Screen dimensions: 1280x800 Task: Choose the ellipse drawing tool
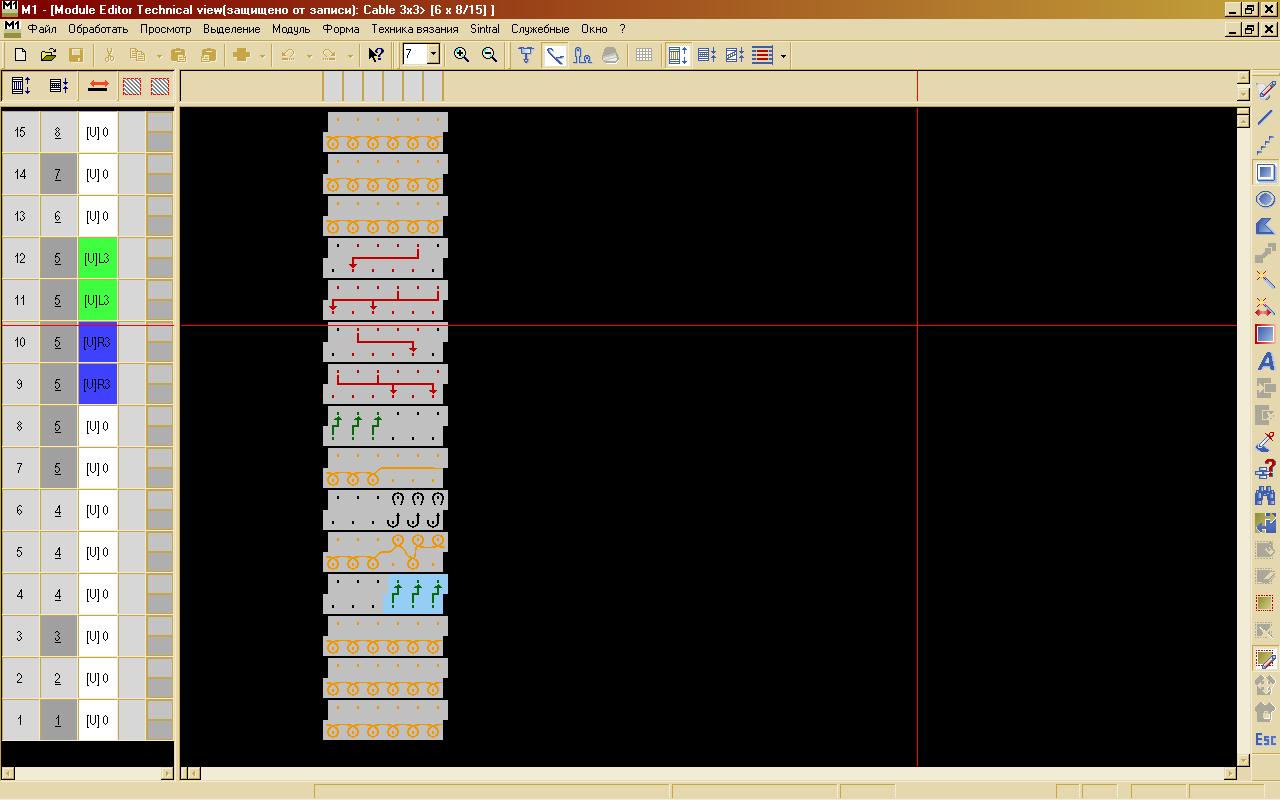(x=1265, y=200)
